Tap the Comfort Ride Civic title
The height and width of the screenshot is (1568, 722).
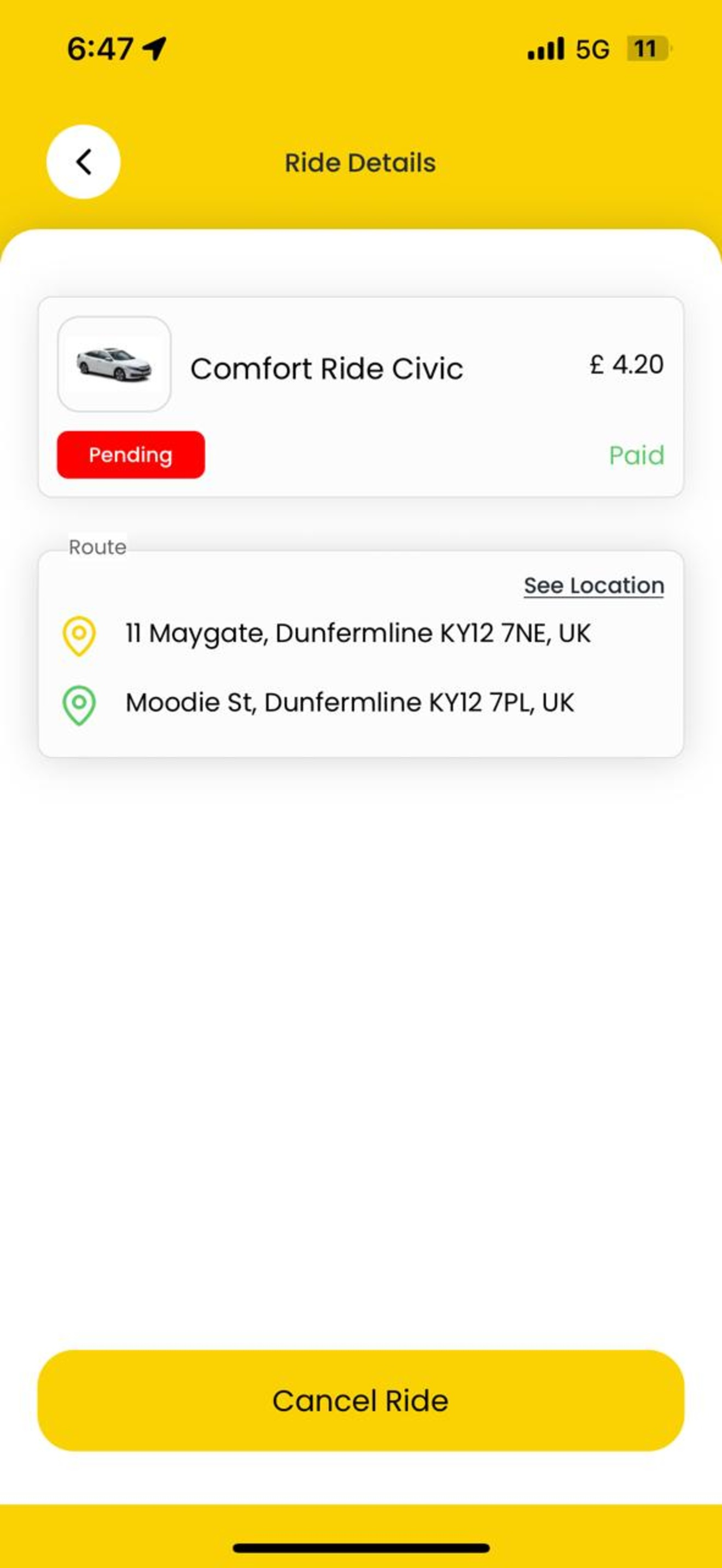[327, 368]
